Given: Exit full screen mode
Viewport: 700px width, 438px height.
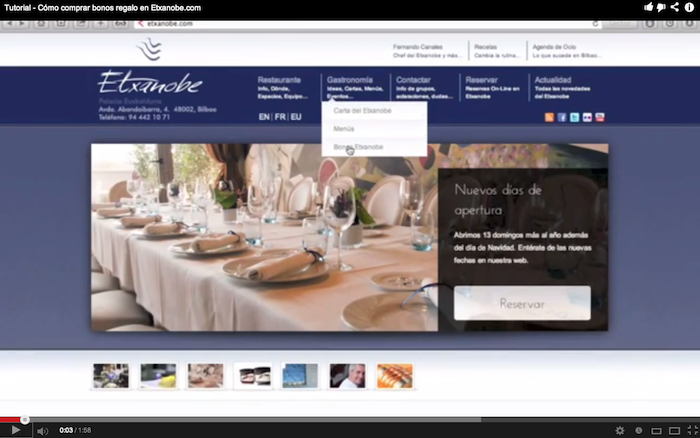Looking at the screenshot, I should click(x=692, y=430).
